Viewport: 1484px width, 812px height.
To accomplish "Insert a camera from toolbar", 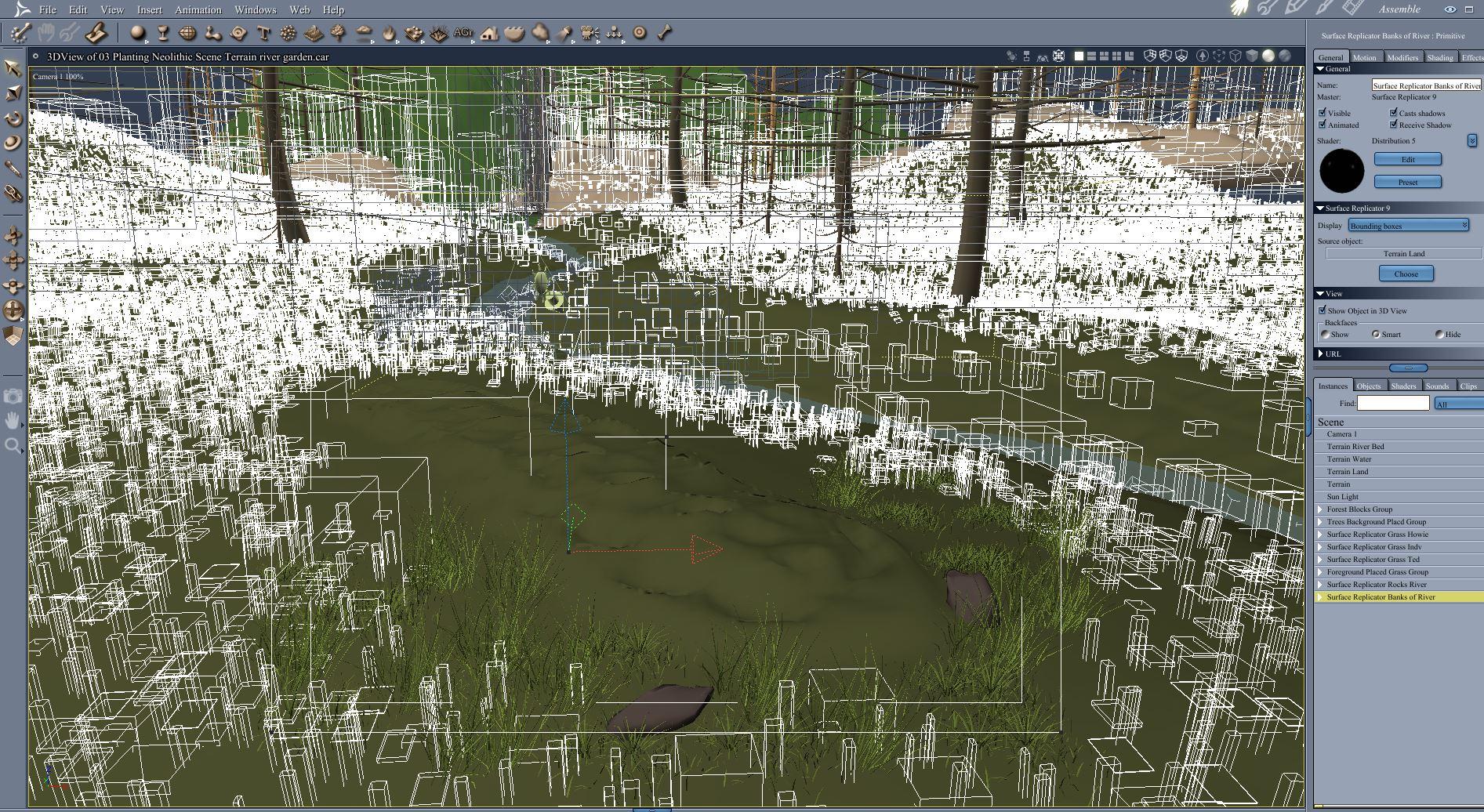I will pos(590,33).
